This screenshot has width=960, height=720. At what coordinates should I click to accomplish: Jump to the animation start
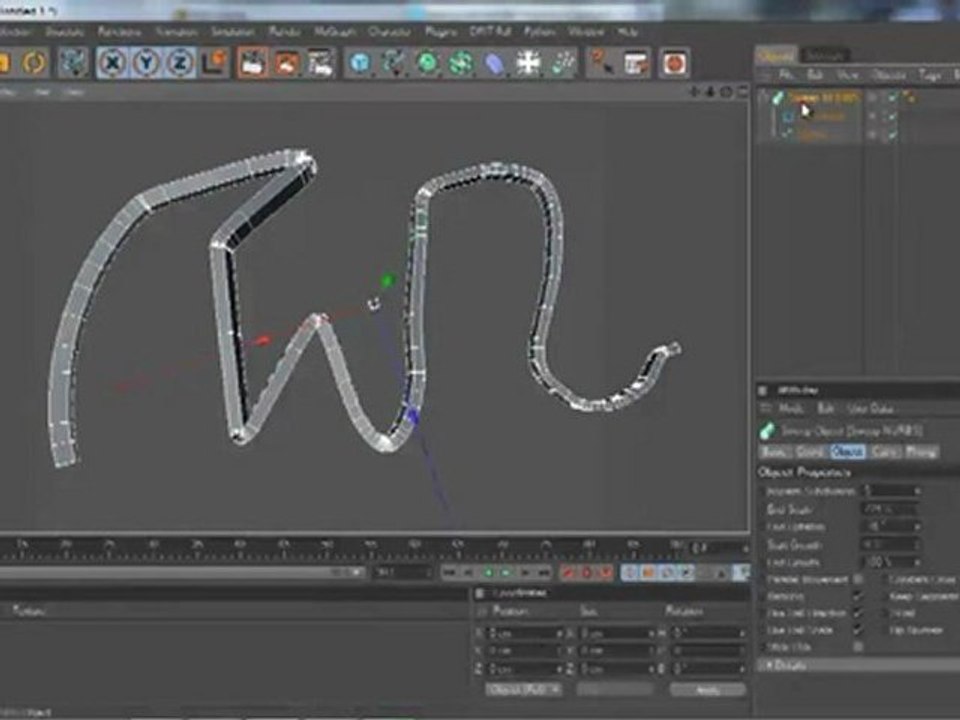click(449, 572)
